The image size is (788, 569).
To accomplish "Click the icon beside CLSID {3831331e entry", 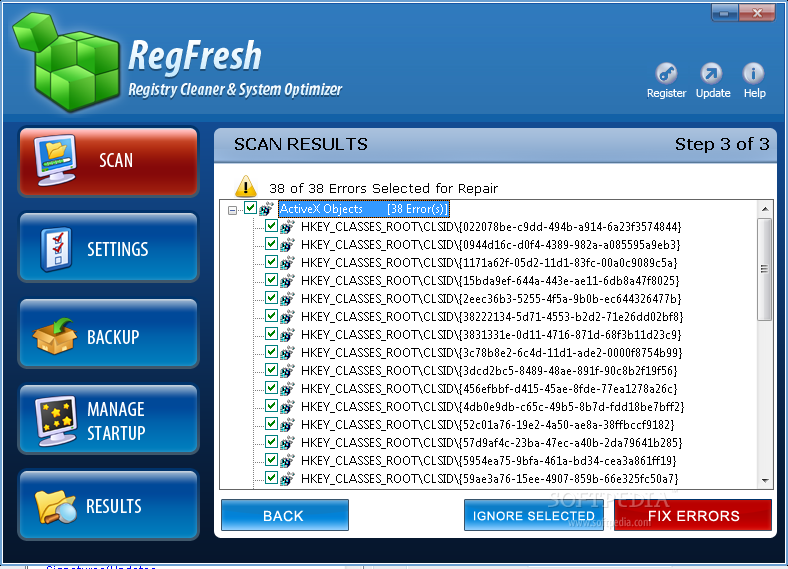I will point(287,335).
